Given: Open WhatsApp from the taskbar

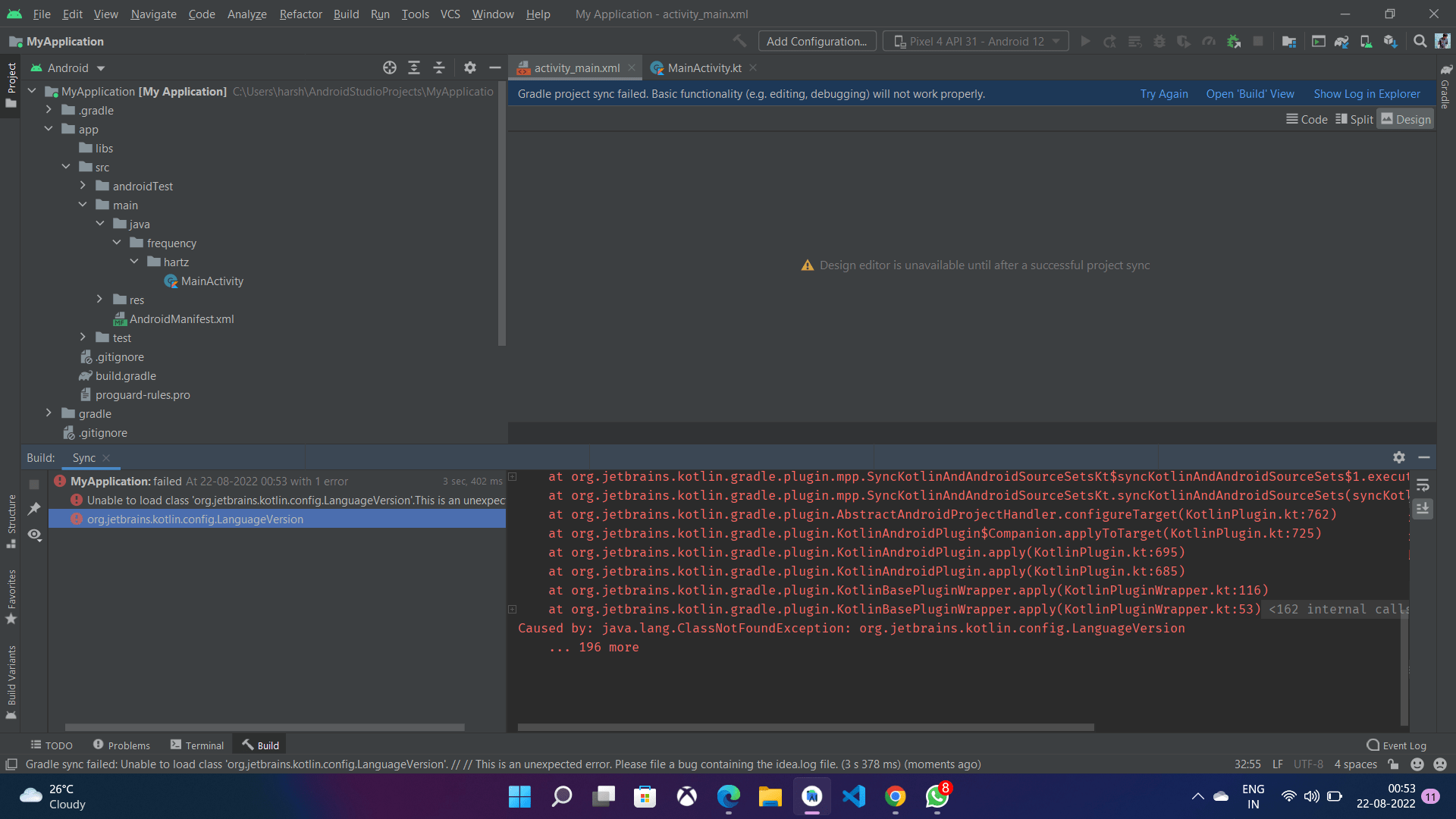Looking at the screenshot, I should pos(937,796).
